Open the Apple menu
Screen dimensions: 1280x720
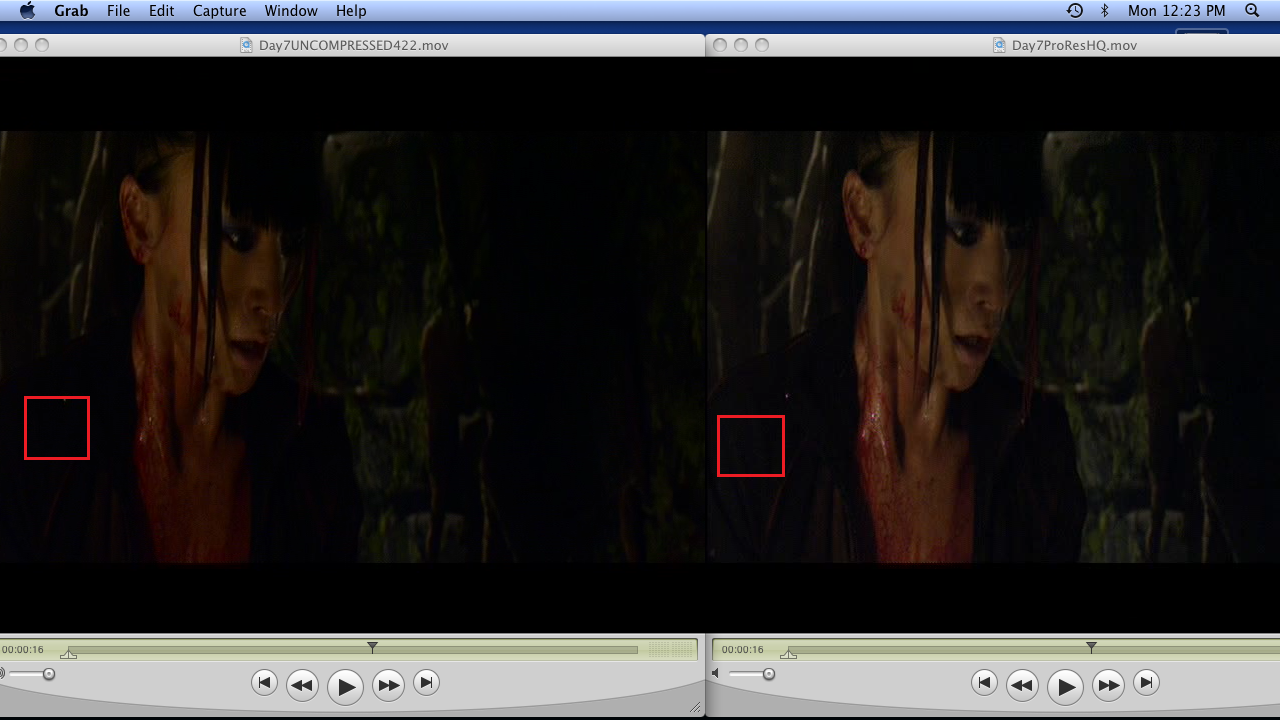tap(28, 11)
